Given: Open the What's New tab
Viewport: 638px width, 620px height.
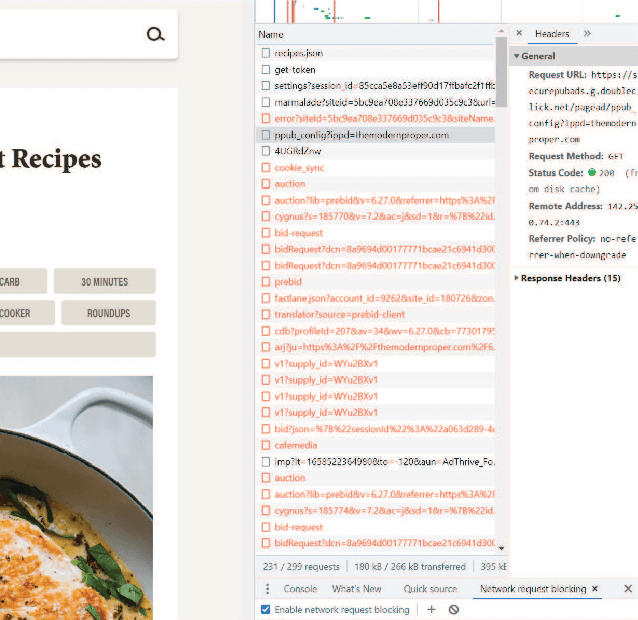Looking at the screenshot, I should pyautogui.click(x=356, y=589).
